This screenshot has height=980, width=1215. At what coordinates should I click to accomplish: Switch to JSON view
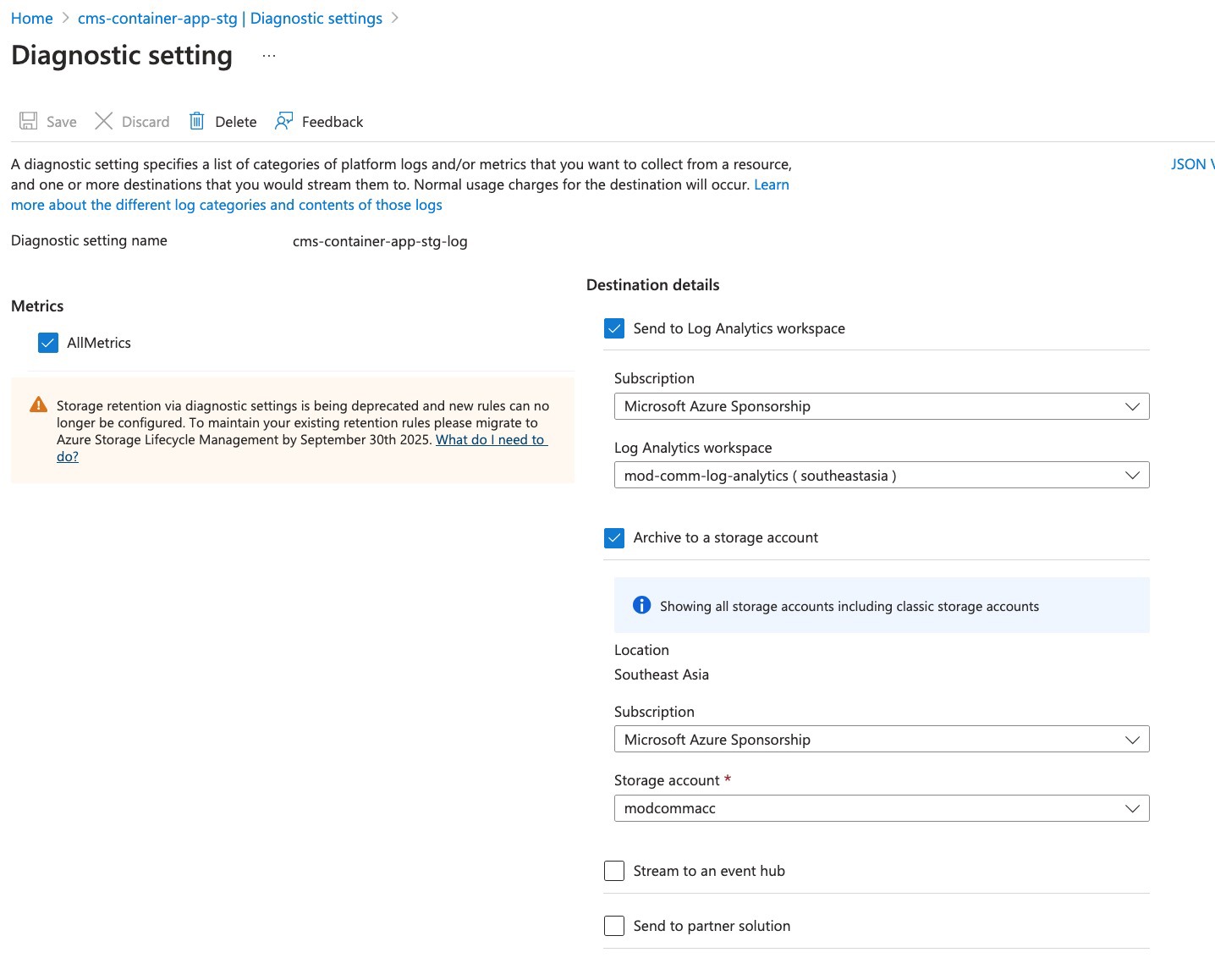1191,164
